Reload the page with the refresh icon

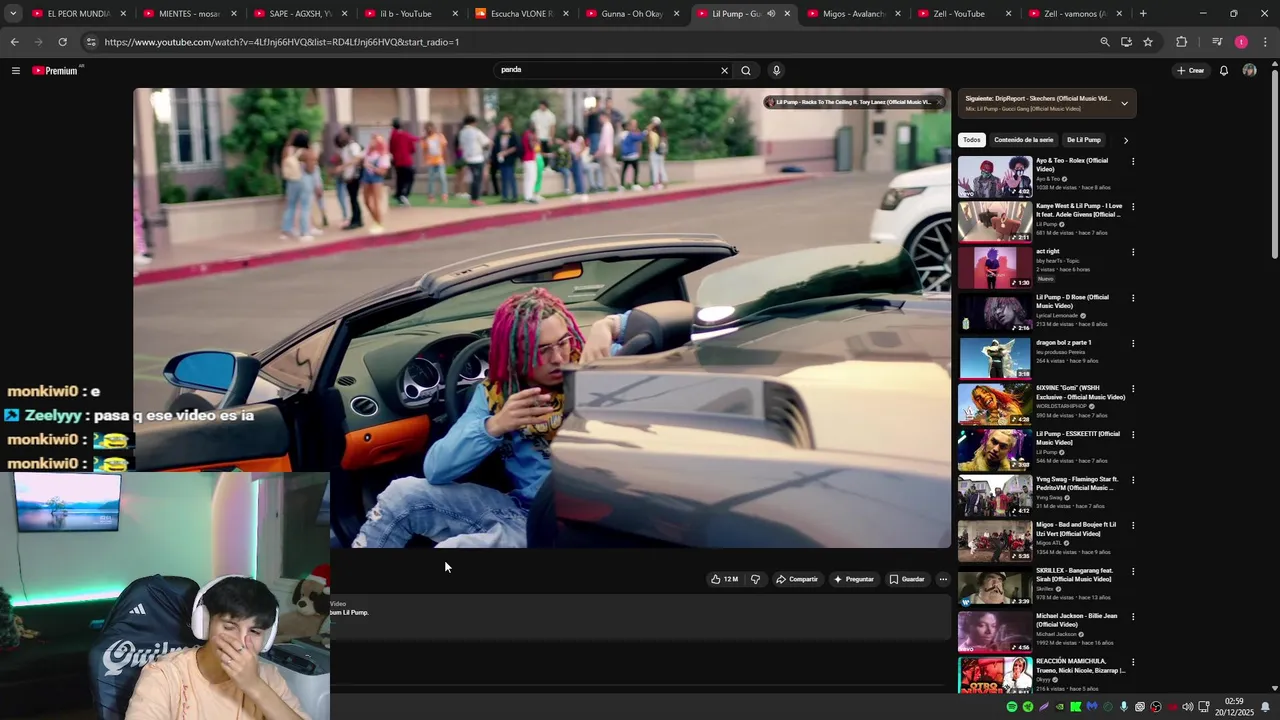click(x=62, y=42)
